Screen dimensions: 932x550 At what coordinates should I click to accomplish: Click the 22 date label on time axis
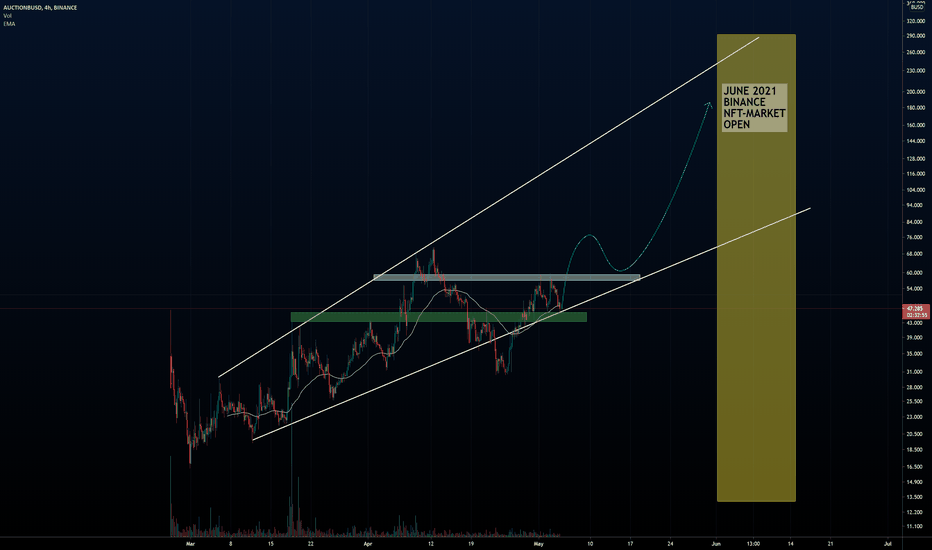(x=310, y=543)
